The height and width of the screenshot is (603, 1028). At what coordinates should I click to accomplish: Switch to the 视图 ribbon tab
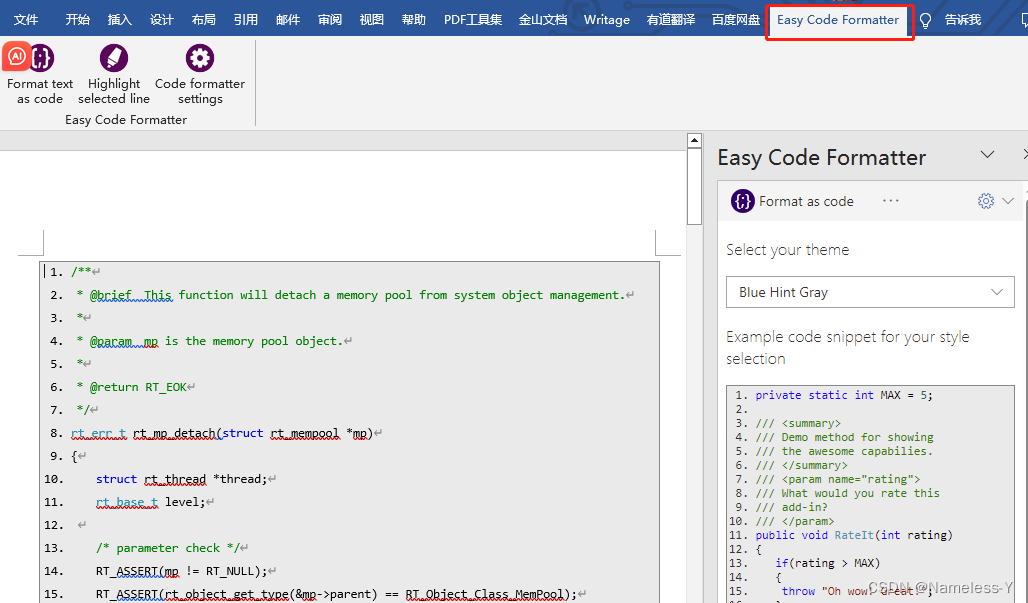coord(372,20)
